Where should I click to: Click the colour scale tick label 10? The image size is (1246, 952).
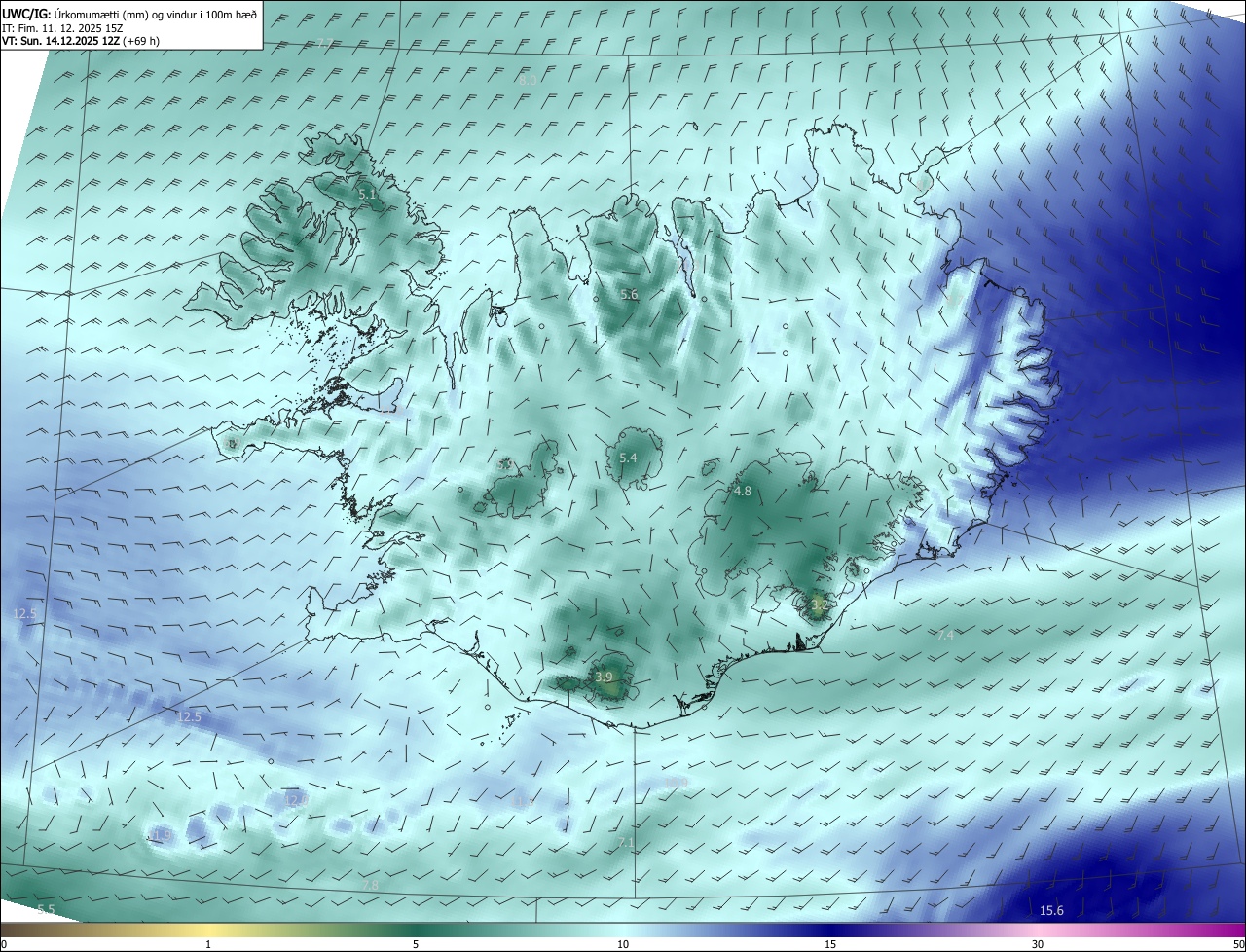(623, 944)
